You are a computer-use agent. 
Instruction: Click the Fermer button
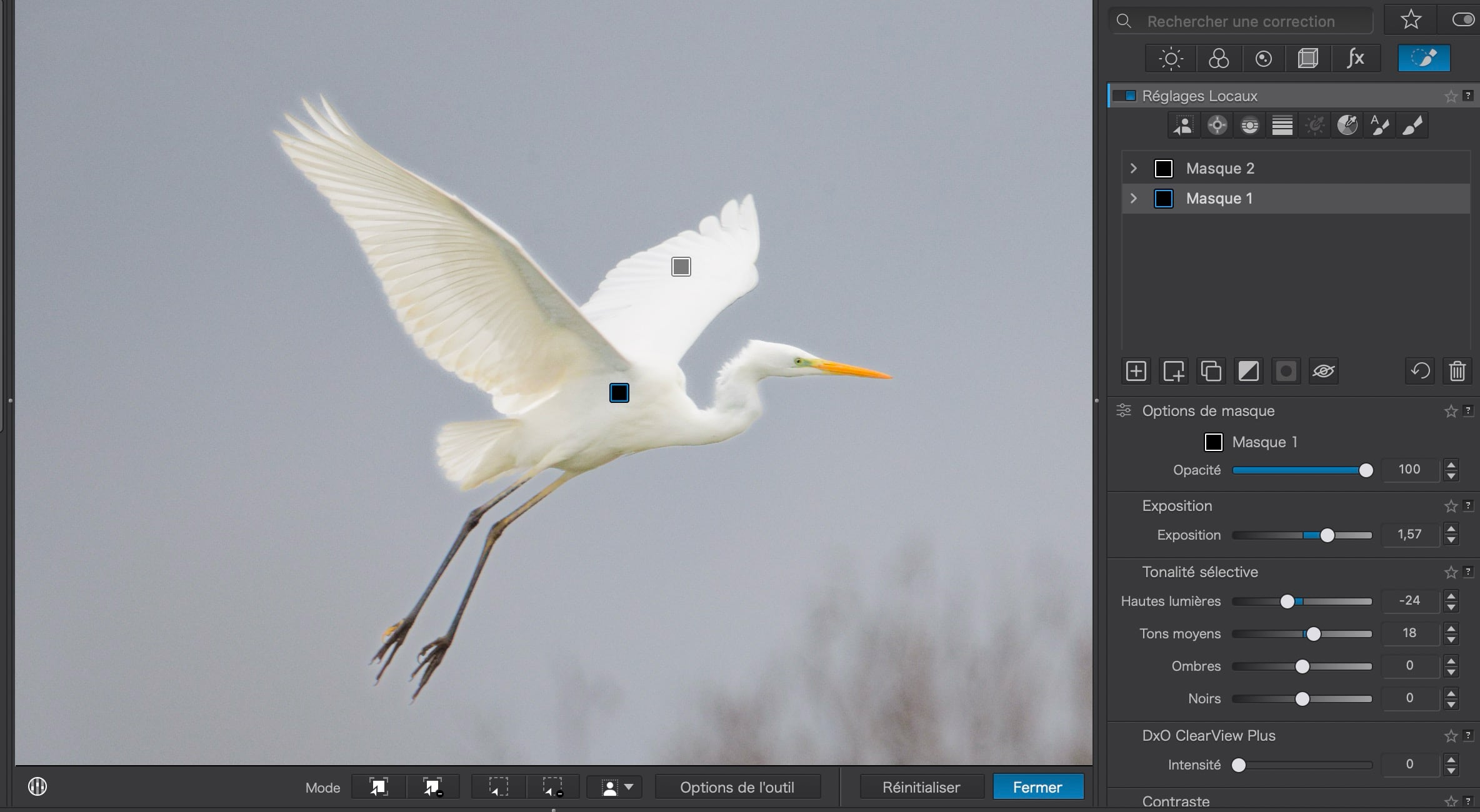coord(1037,787)
